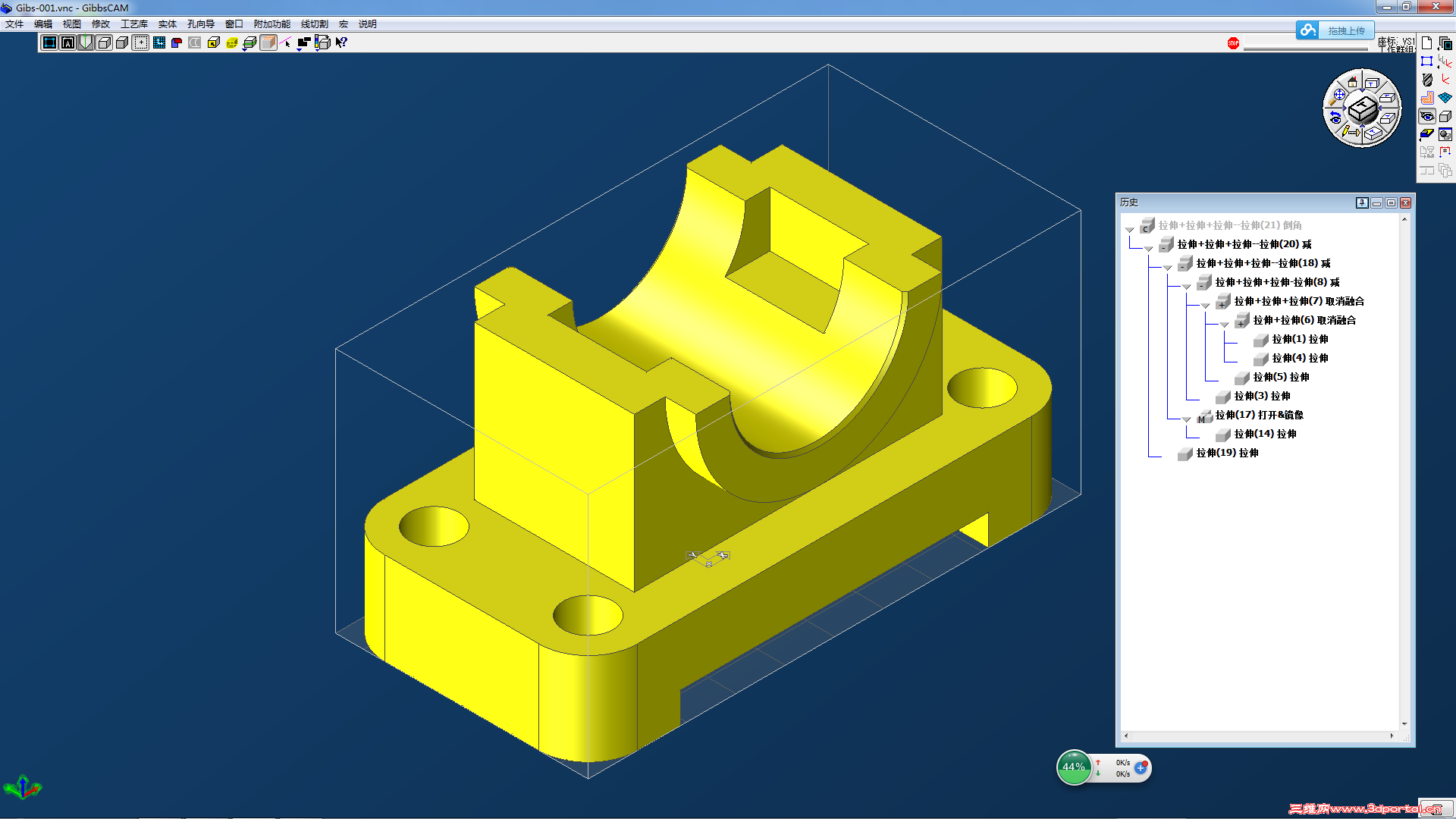Click the coordinate systems list icon
1456x819 pixels.
(1445, 61)
